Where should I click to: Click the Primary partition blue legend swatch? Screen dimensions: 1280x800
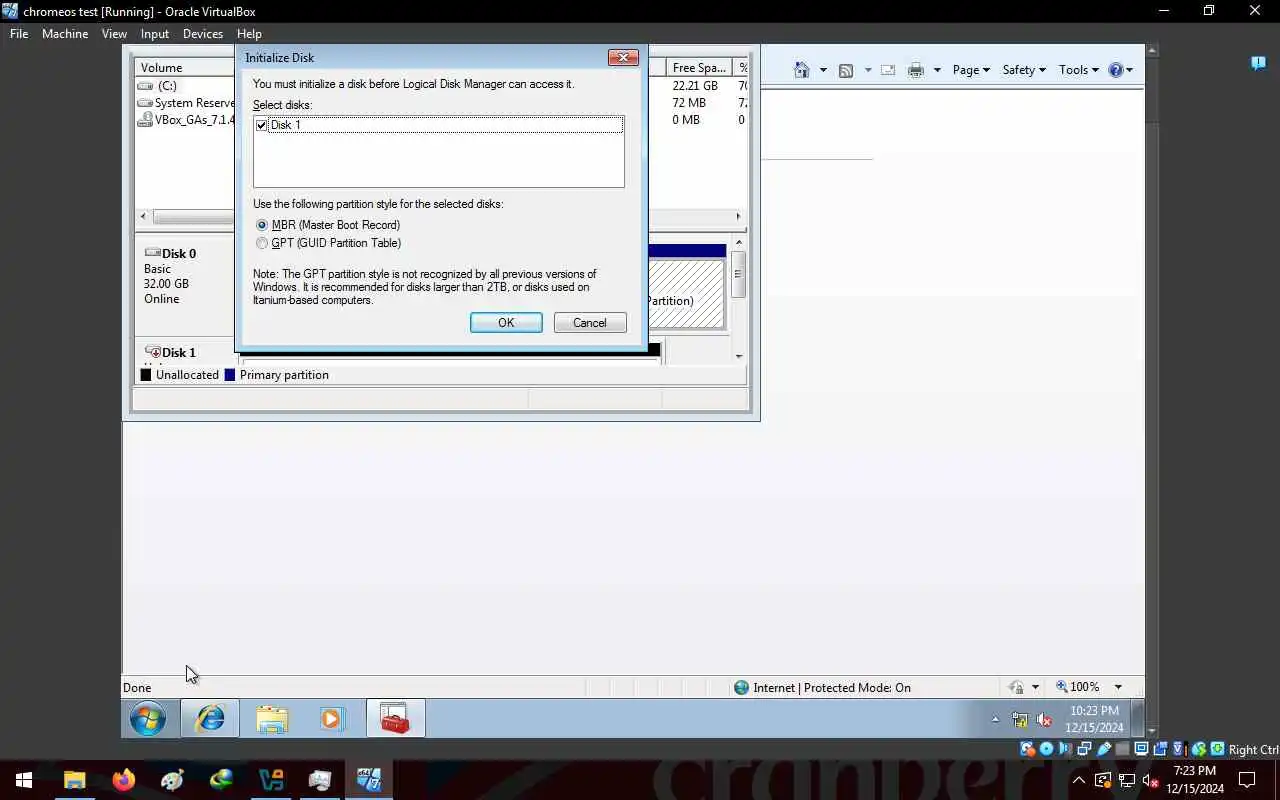pos(230,375)
